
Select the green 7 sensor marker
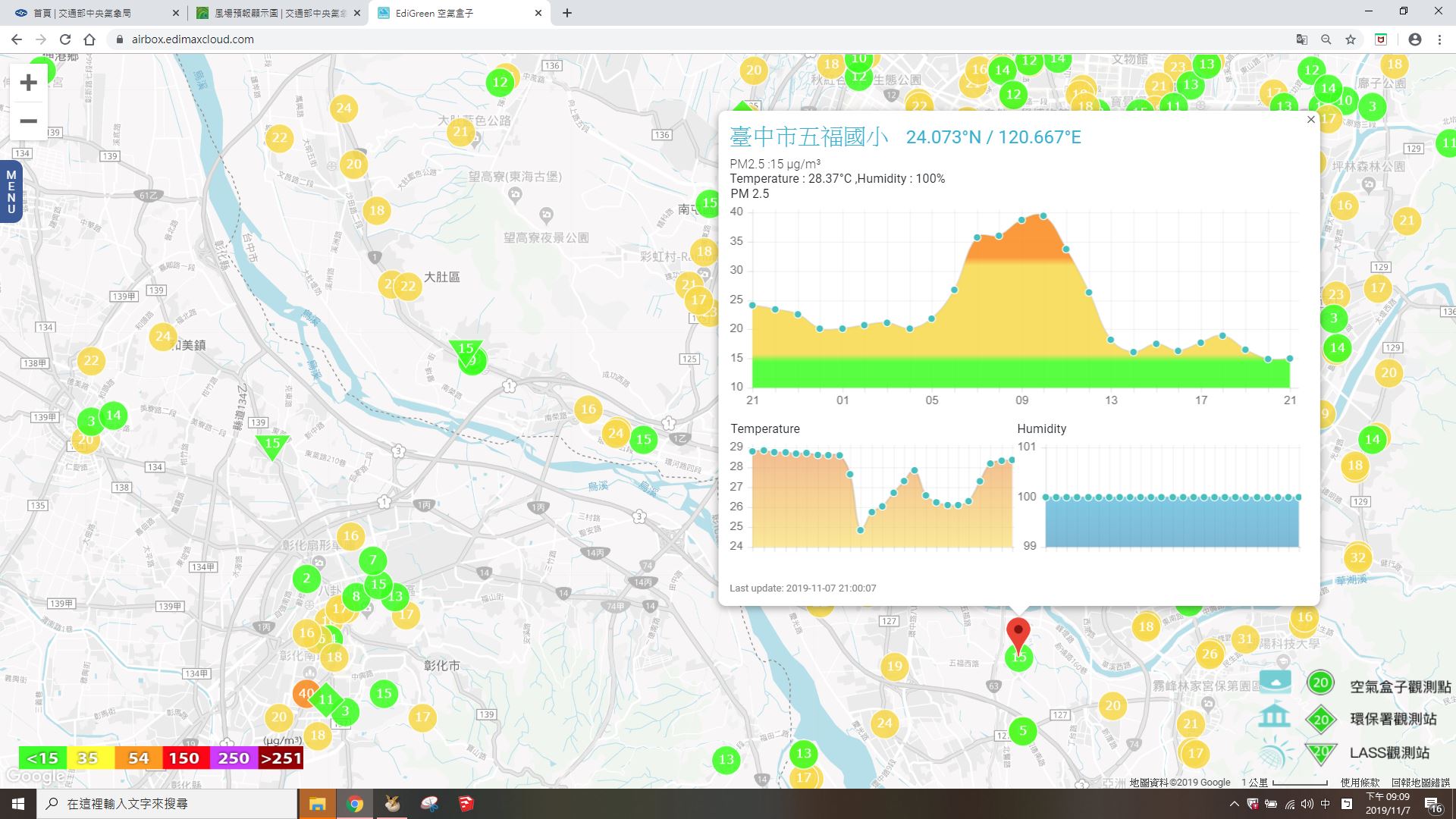click(x=372, y=561)
